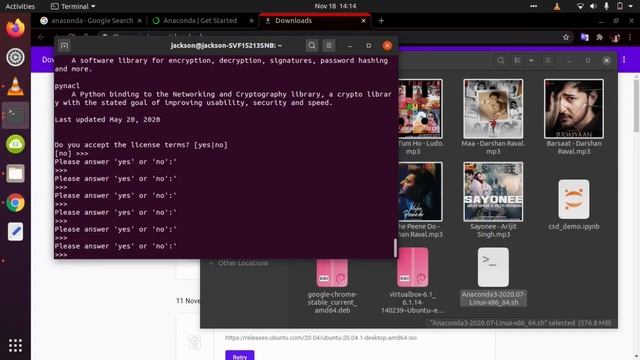Viewport: 640px width, 360px height.
Task: Click 'Last updated May 20, 2020' text
Action: click(x=107, y=120)
